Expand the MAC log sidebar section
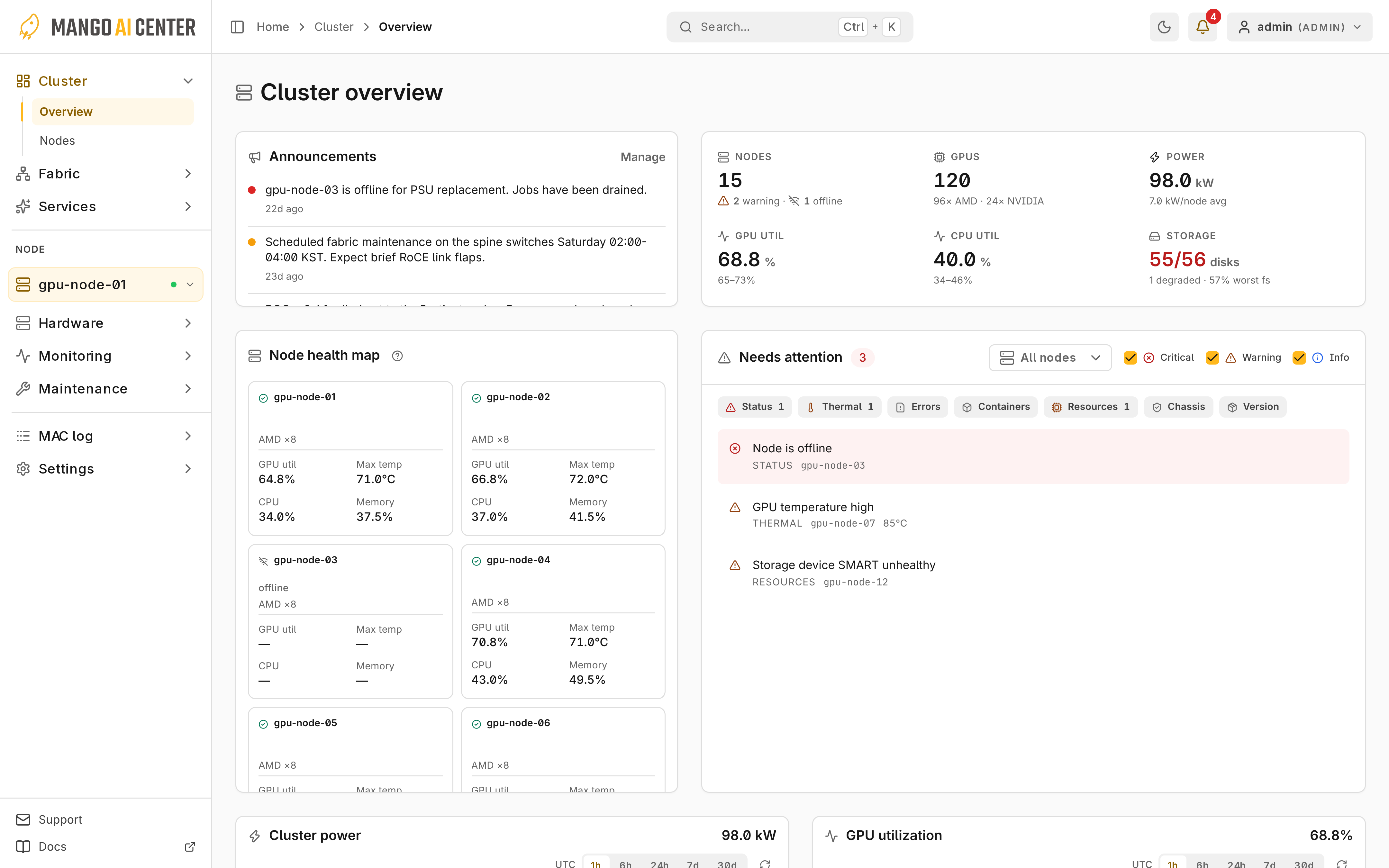Image resolution: width=1389 pixels, height=868 pixels. [105, 436]
